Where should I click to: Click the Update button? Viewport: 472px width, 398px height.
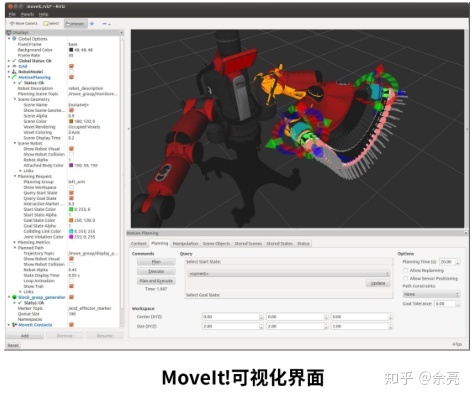tap(378, 283)
